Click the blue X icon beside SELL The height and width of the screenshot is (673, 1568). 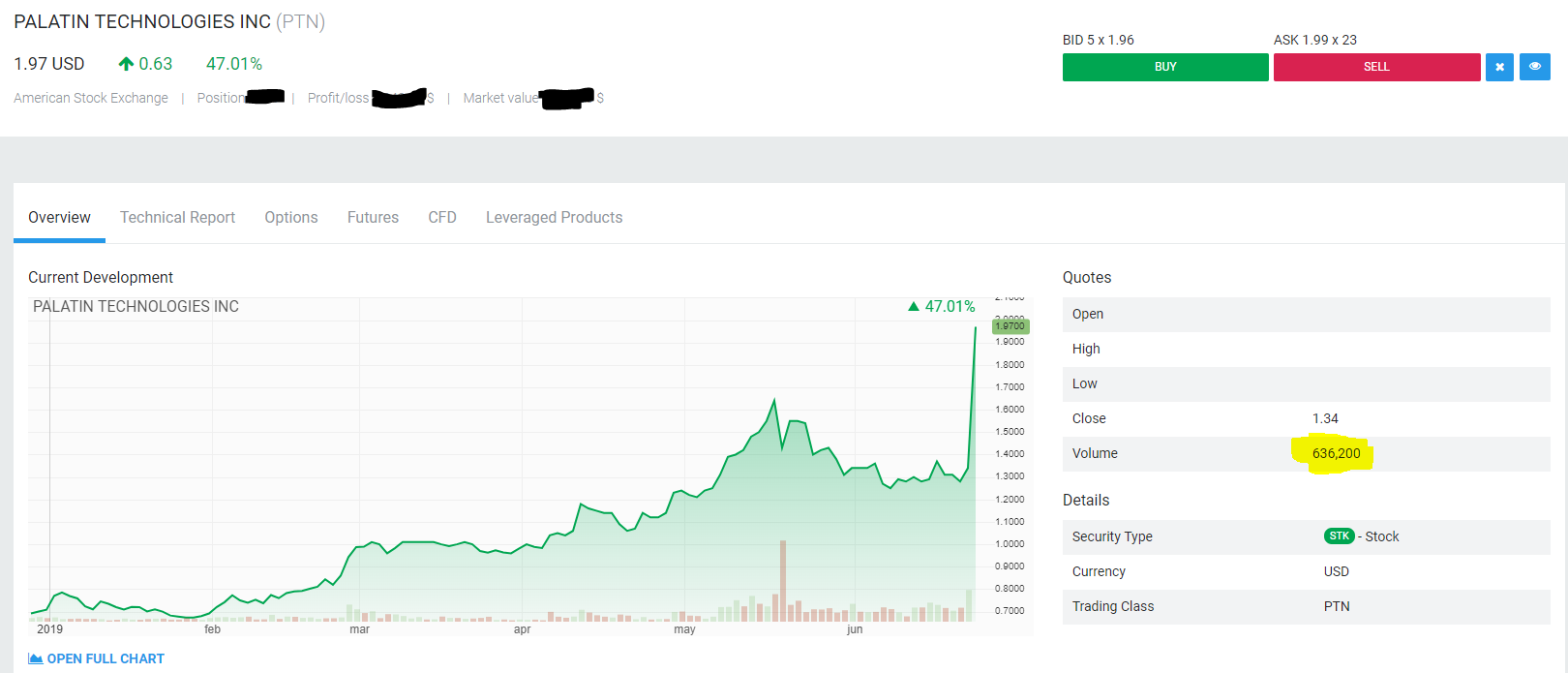coord(1499,67)
